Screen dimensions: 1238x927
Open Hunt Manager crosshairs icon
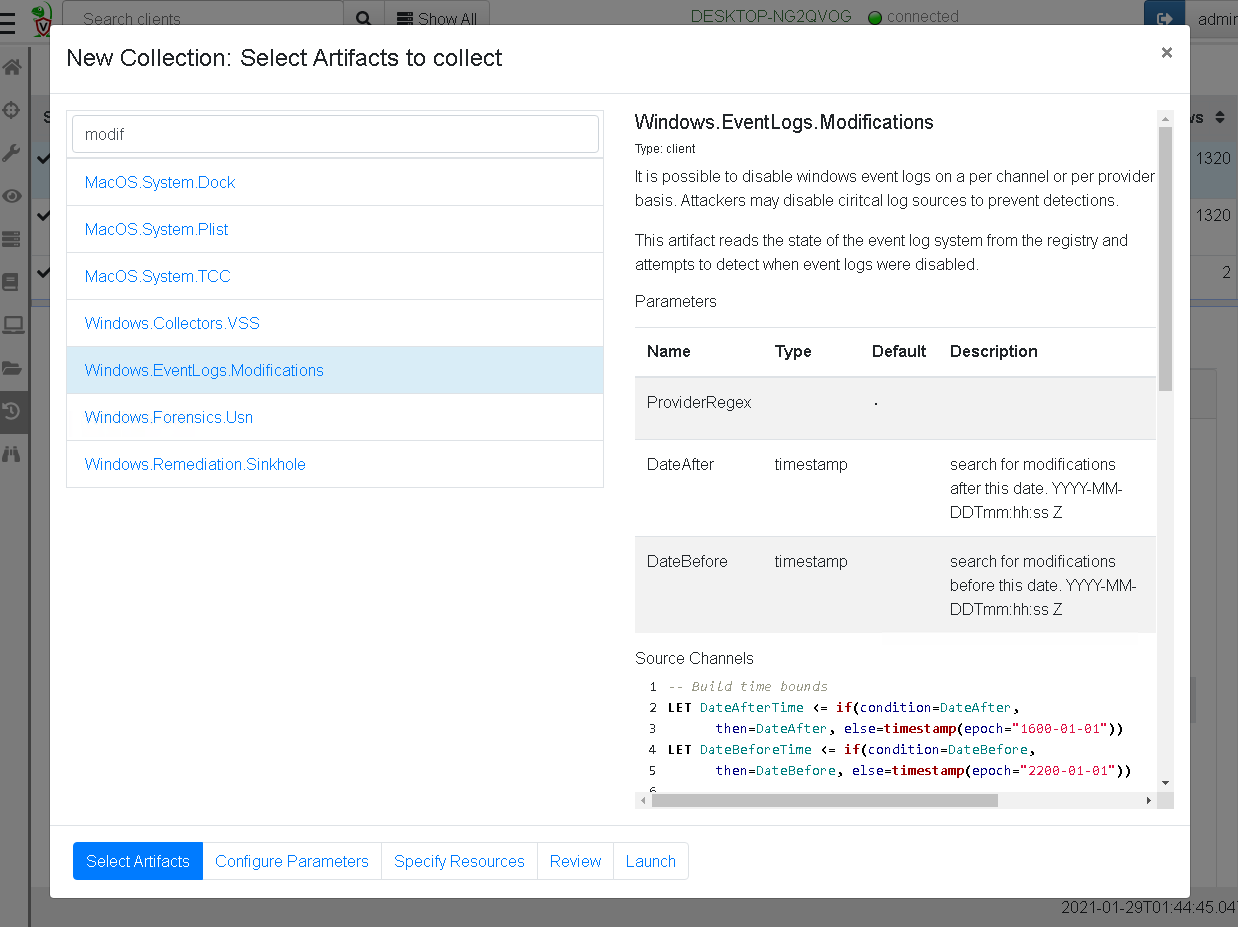[x=12, y=110]
